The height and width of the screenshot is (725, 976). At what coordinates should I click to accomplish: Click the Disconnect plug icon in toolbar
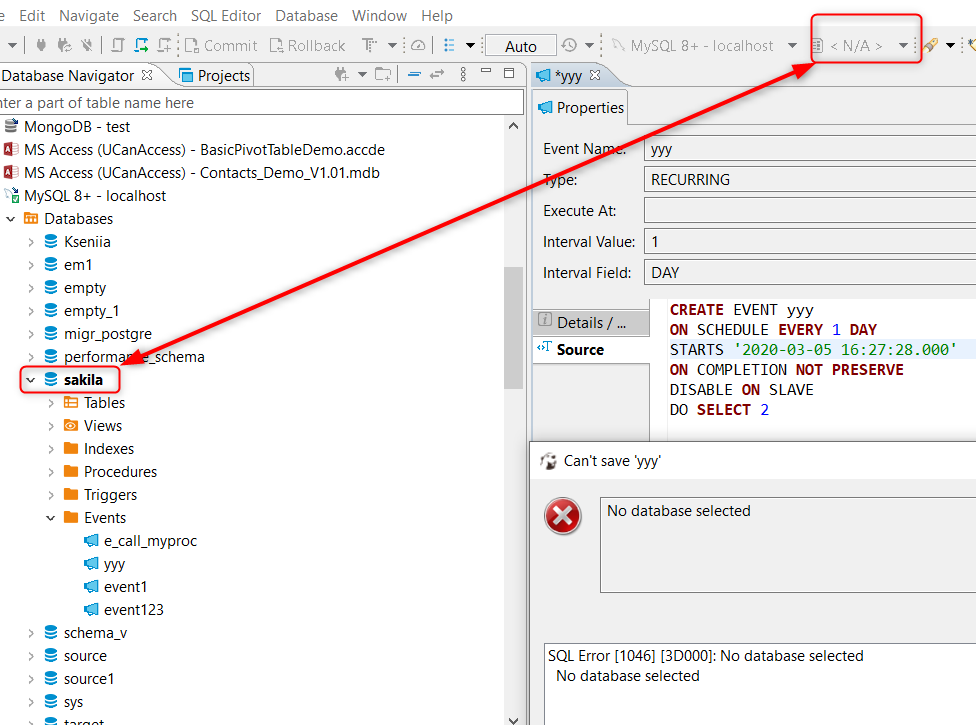87,45
